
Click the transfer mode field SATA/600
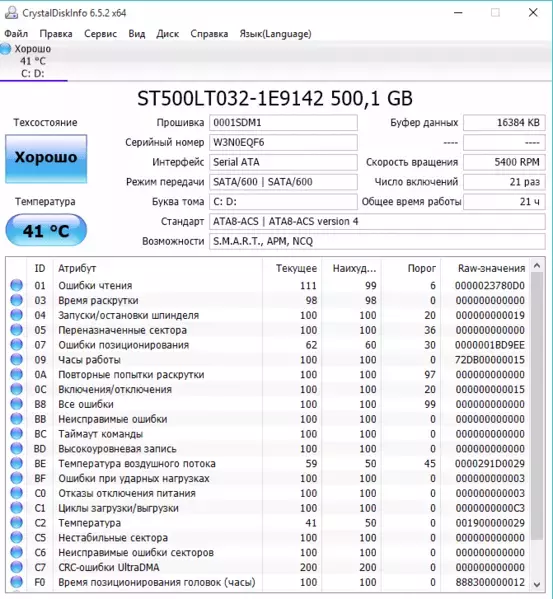pos(283,182)
